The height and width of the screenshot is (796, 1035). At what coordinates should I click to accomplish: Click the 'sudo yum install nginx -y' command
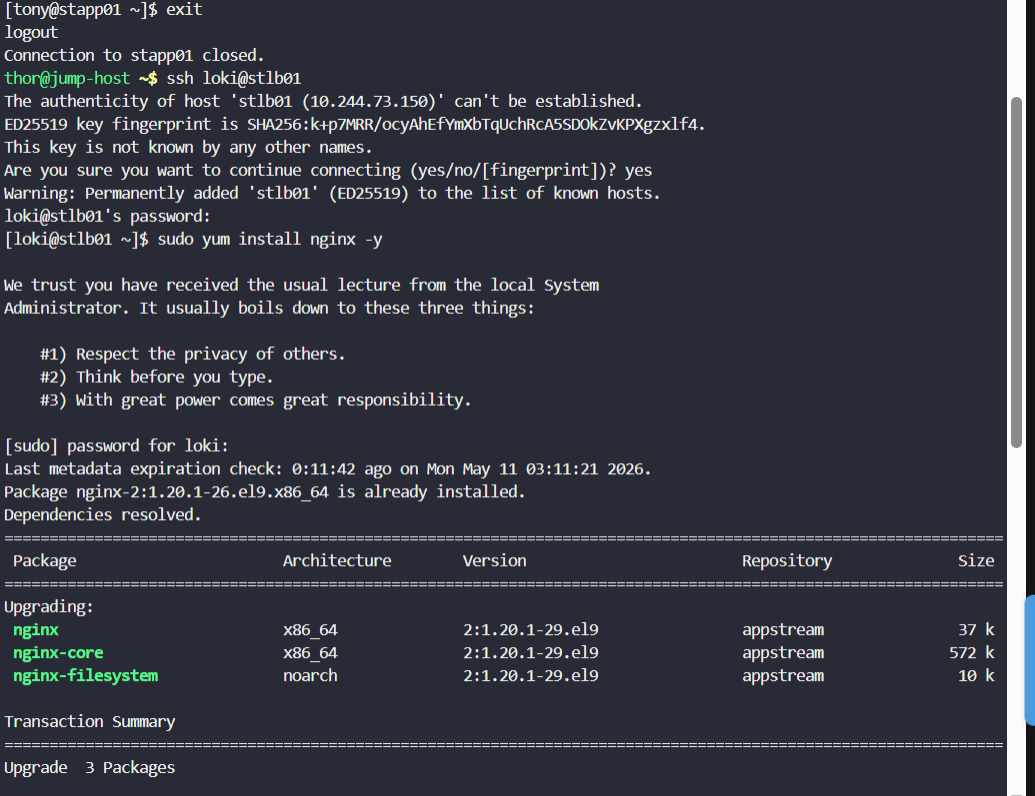pyautogui.click(x=270, y=240)
